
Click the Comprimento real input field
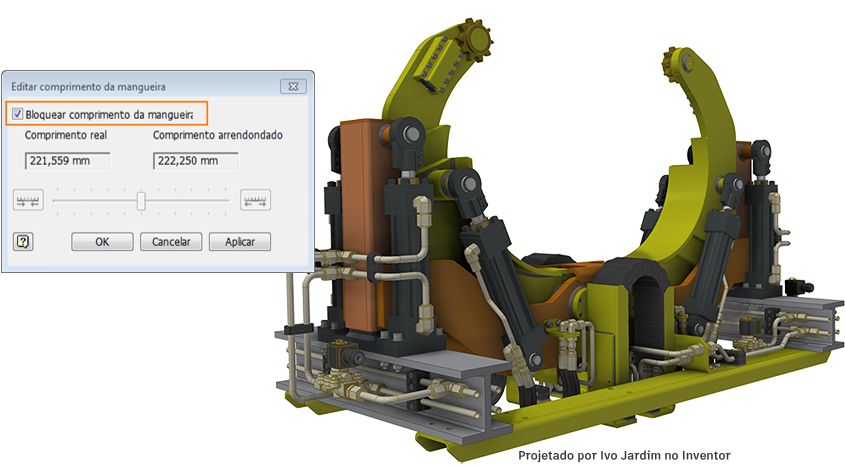click(x=68, y=161)
